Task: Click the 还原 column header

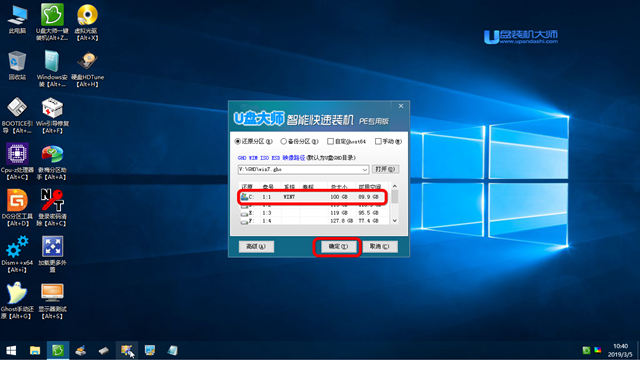Action: pyautogui.click(x=248, y=187)
